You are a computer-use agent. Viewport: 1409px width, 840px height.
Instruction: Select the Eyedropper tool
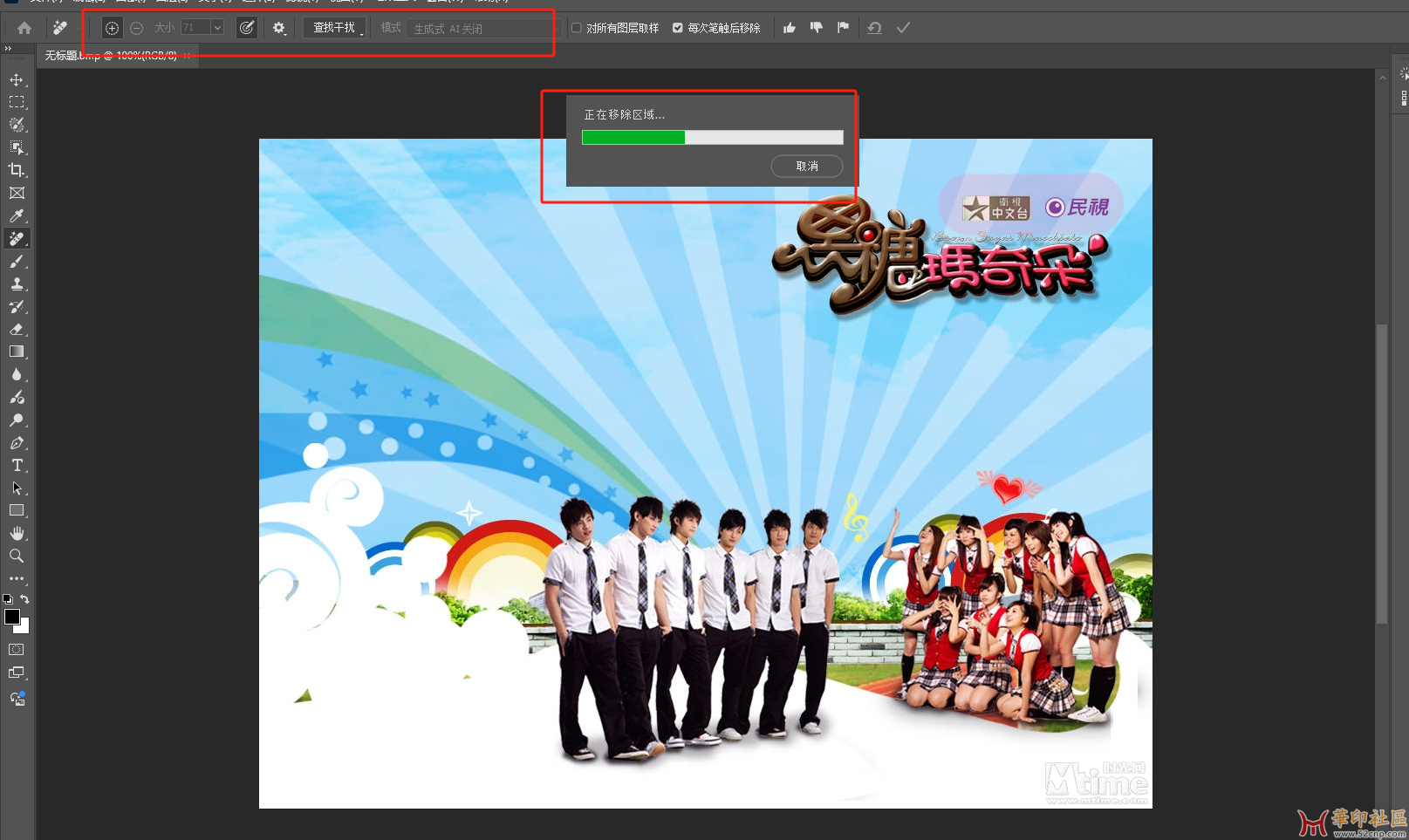17,215
